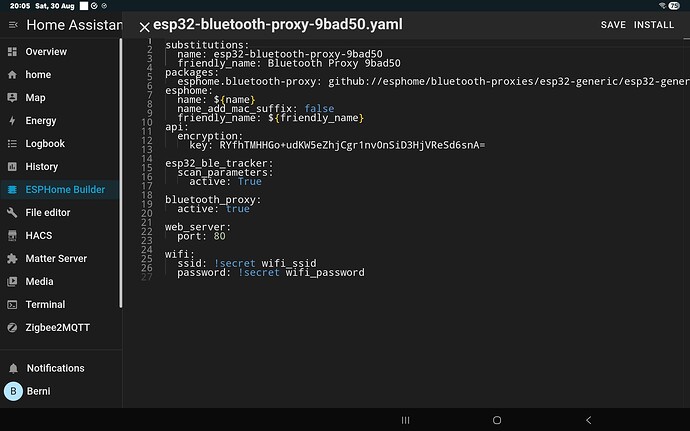Open the Matter Server menu item
Viewport: 690px width, 431px height.
(x=59, y=258)
